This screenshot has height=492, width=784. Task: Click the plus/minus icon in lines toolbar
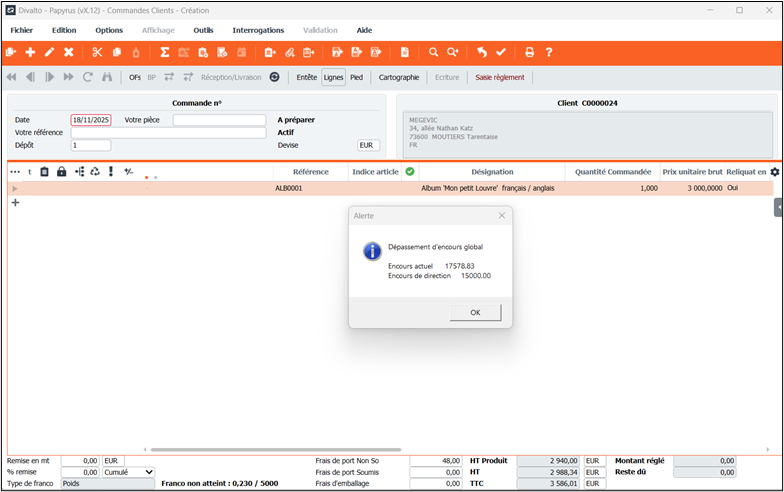point(129,172)
